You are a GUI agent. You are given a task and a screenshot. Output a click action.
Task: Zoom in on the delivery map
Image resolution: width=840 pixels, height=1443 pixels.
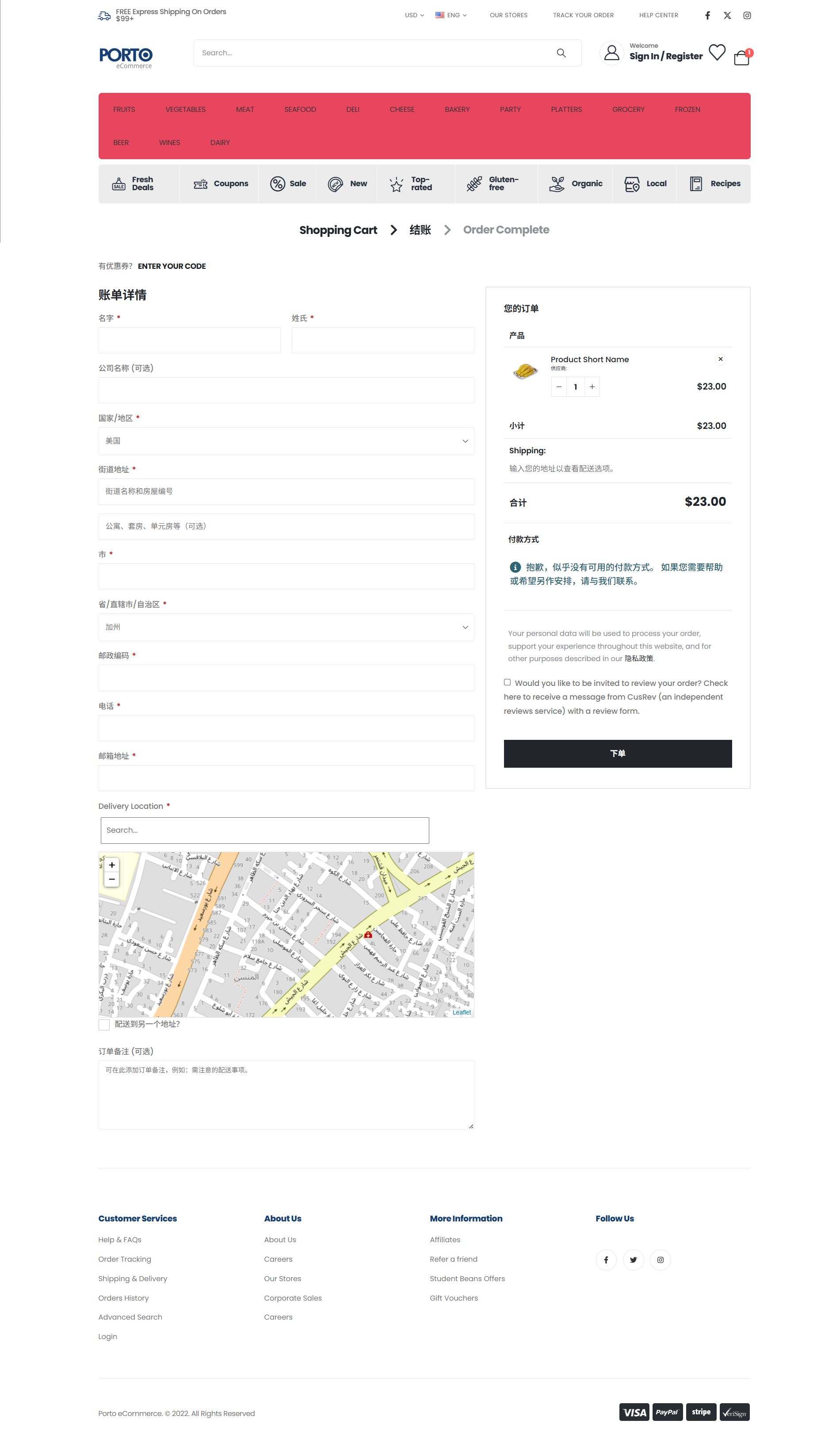click(112, 865)
